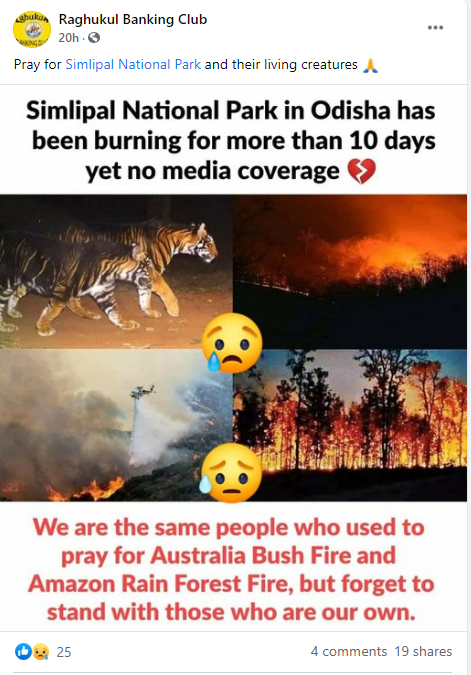Click the burning trees forest photo
Image resolution: width=471 pixels, height=675 pixels.
[x=350, y=425]
